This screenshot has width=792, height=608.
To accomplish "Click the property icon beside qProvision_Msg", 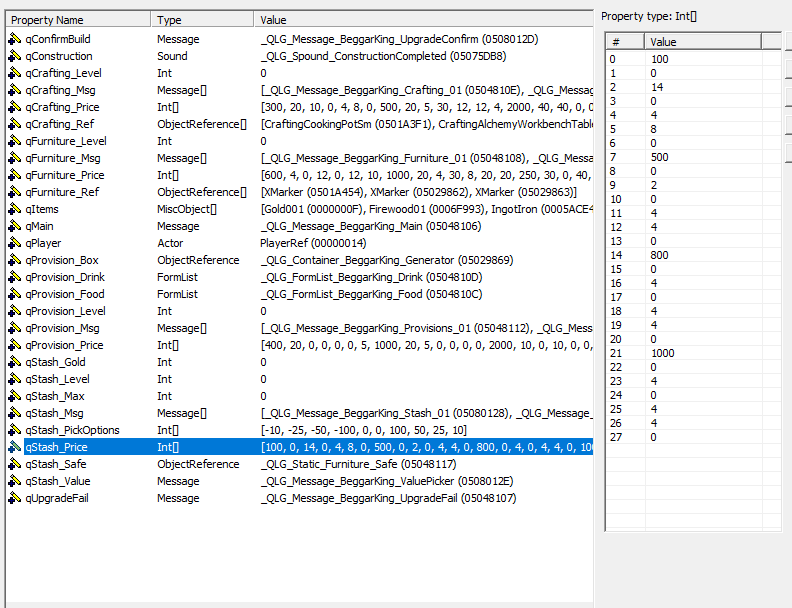I will pyautogui.click(x=15, y=328).
